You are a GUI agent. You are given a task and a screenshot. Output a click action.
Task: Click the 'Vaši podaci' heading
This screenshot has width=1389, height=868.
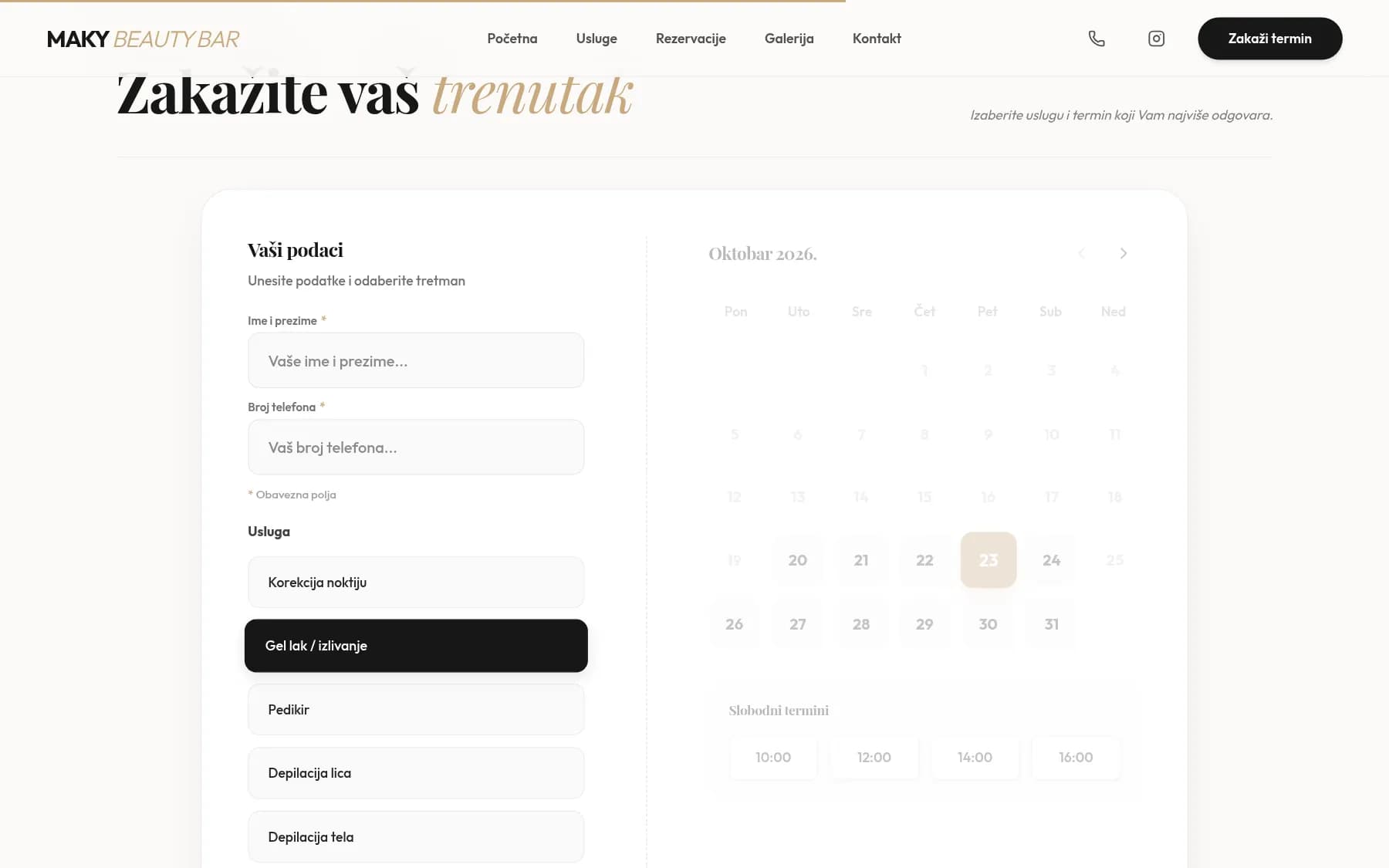296,250
